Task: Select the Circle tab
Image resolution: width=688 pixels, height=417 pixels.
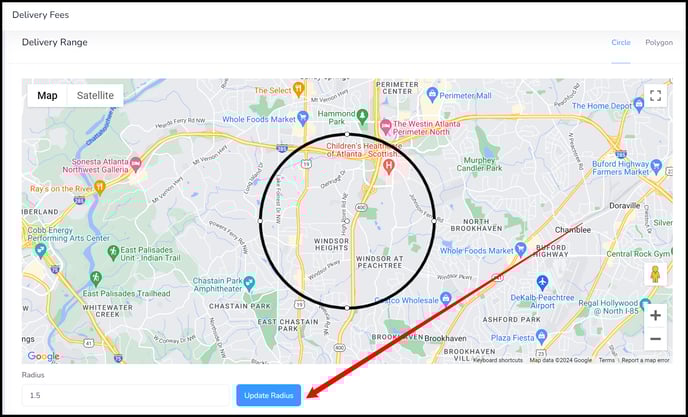Action: pos(621,43)
